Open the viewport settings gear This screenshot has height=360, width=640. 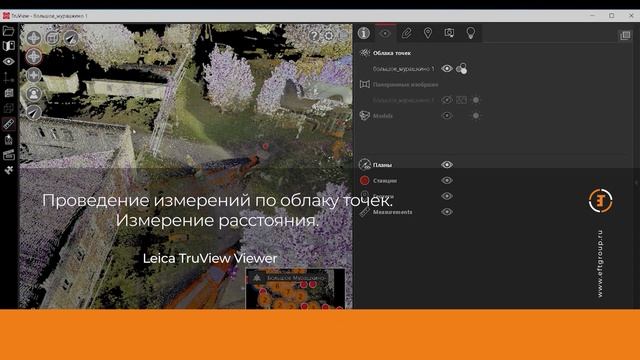[x=329, y=36]
